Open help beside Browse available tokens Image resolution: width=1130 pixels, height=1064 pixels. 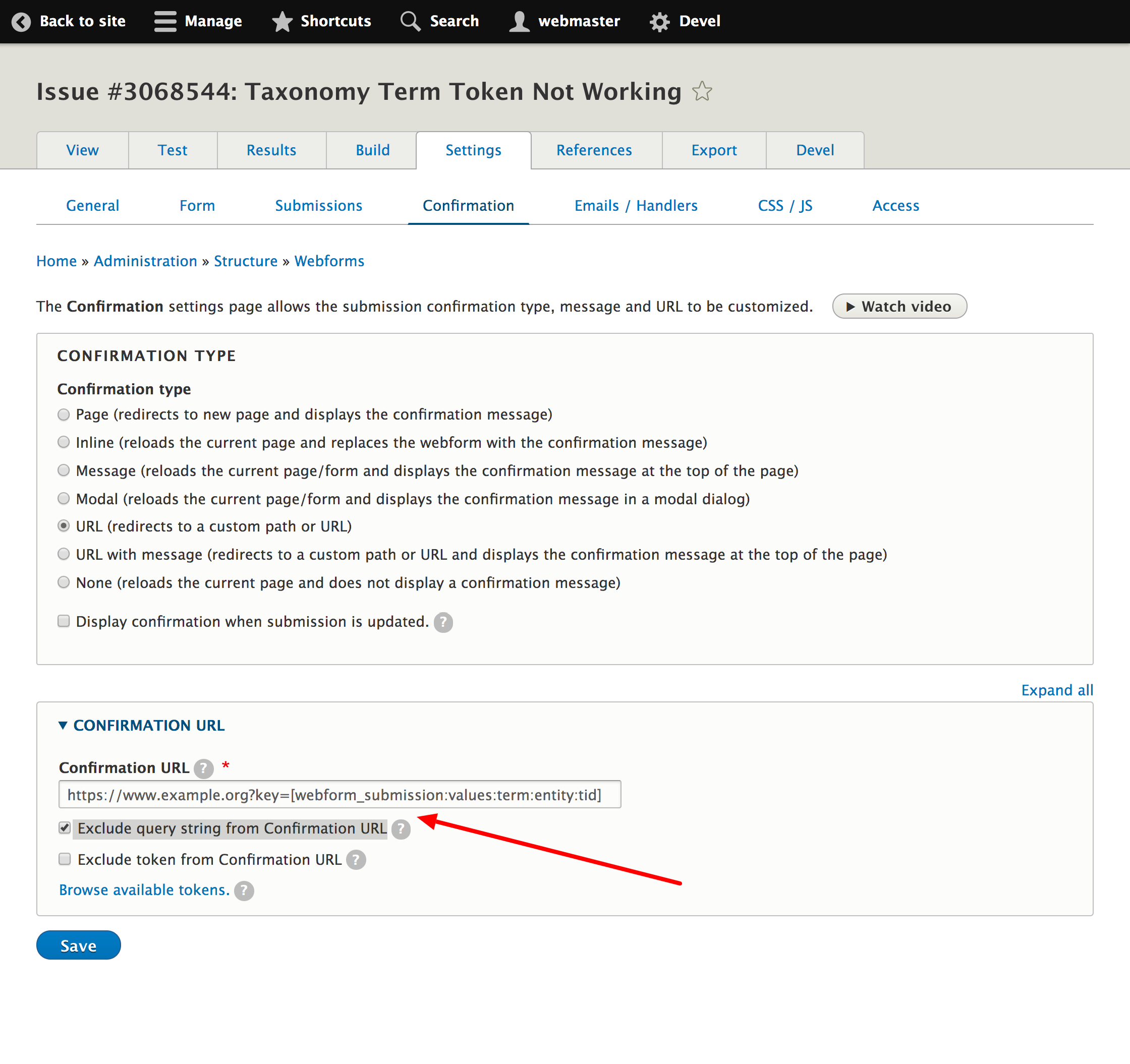(245, 891)
